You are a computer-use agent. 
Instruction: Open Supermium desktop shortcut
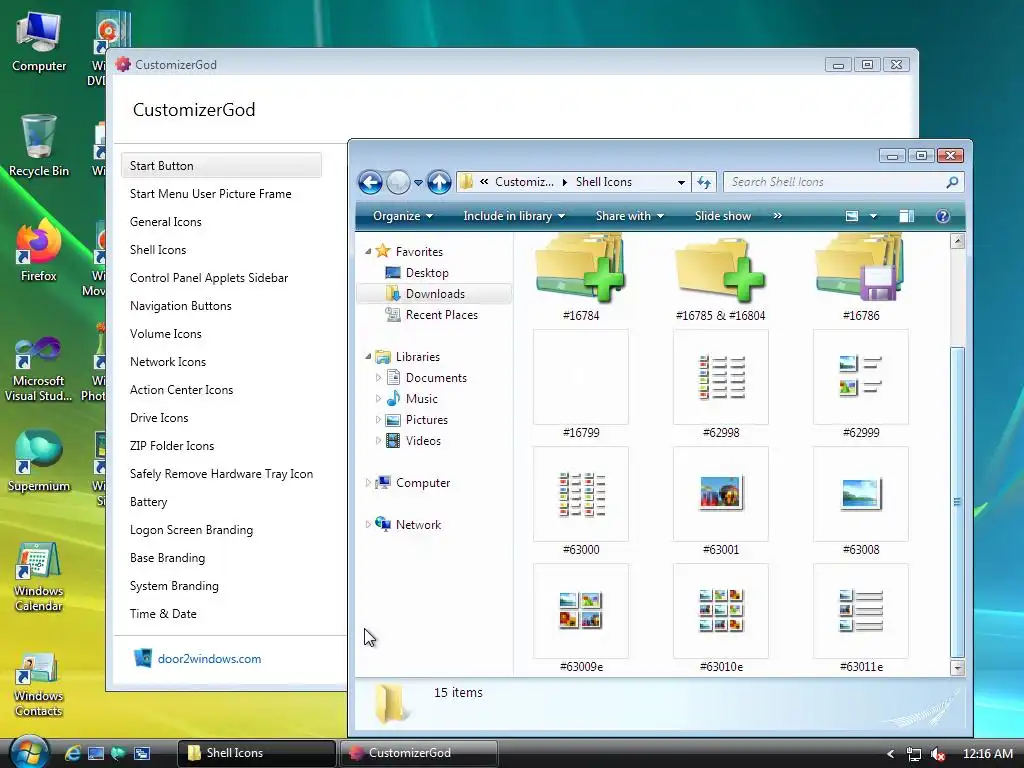[x=39, y=461]
